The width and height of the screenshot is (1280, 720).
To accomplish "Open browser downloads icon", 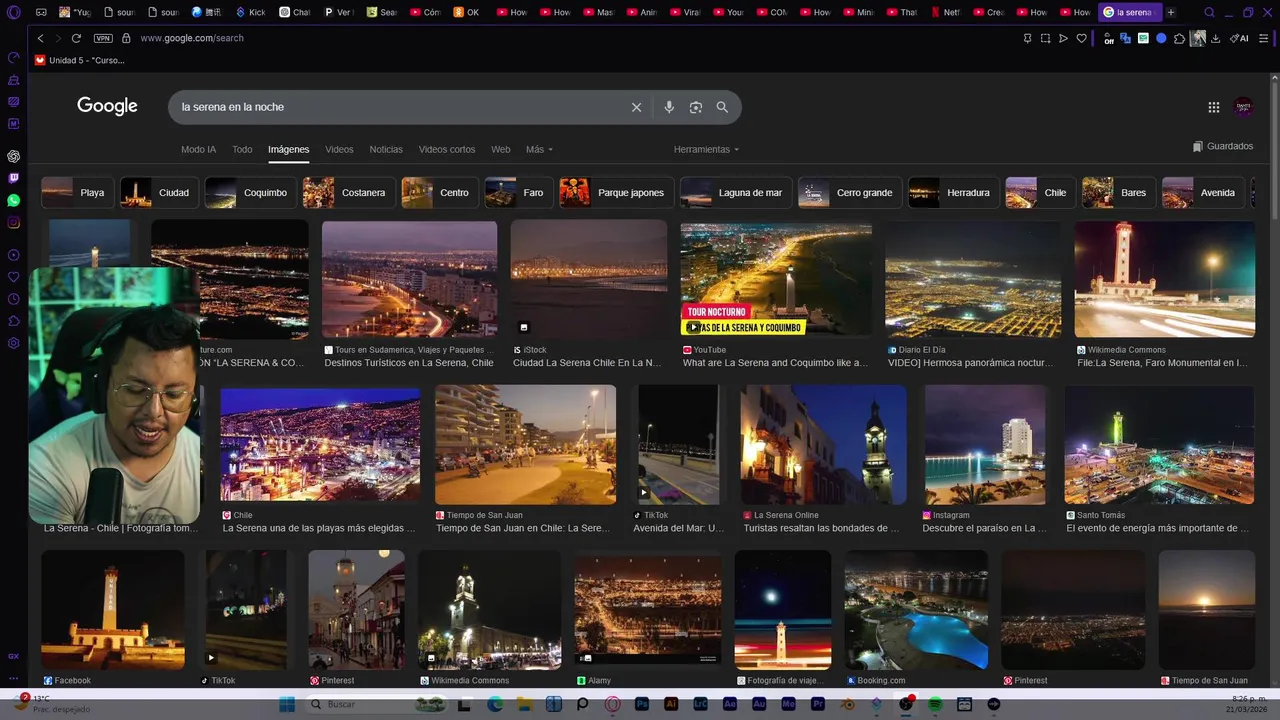I will 1215,38.
